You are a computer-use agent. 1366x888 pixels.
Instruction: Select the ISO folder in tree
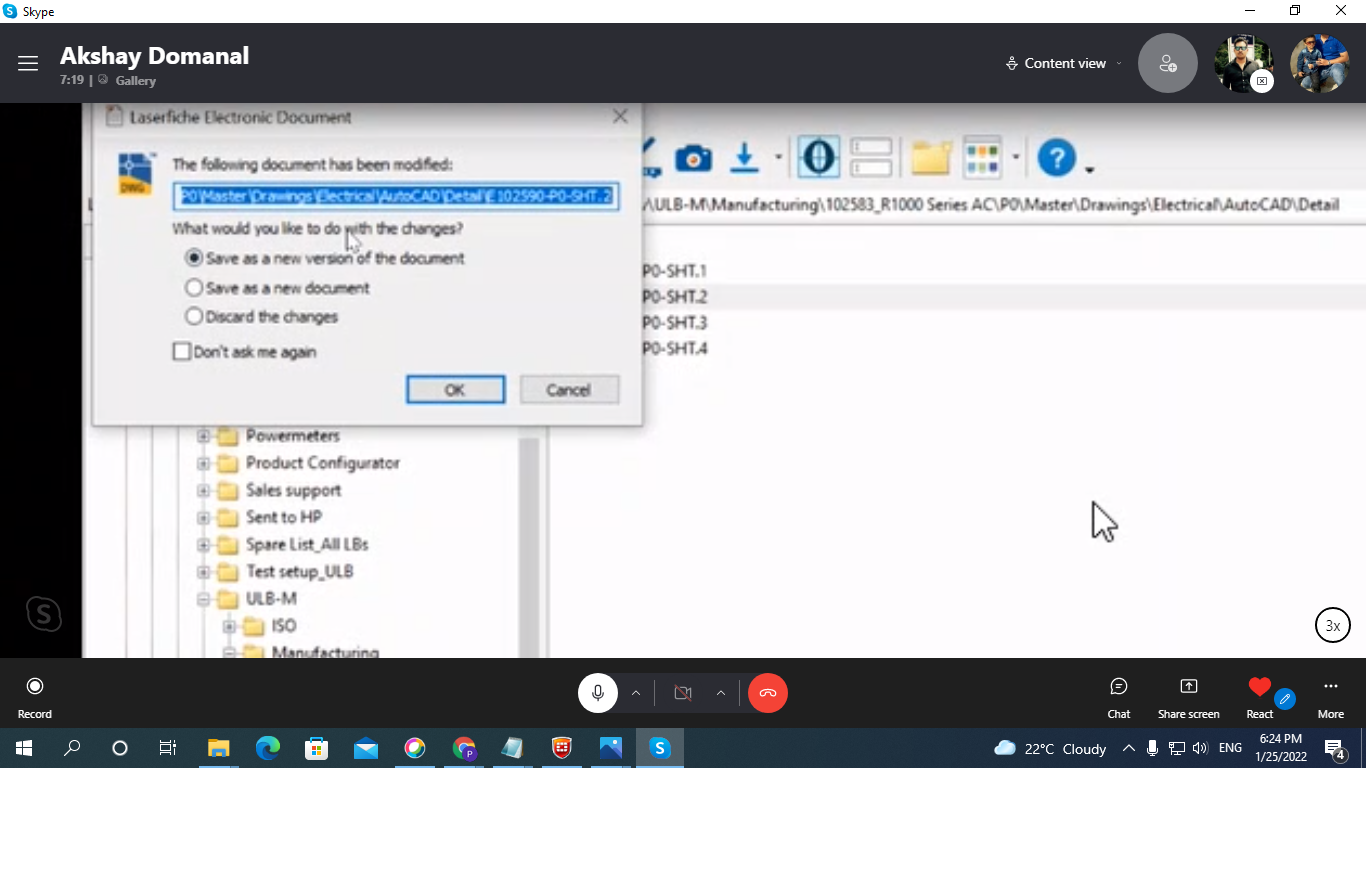point(284,626)
